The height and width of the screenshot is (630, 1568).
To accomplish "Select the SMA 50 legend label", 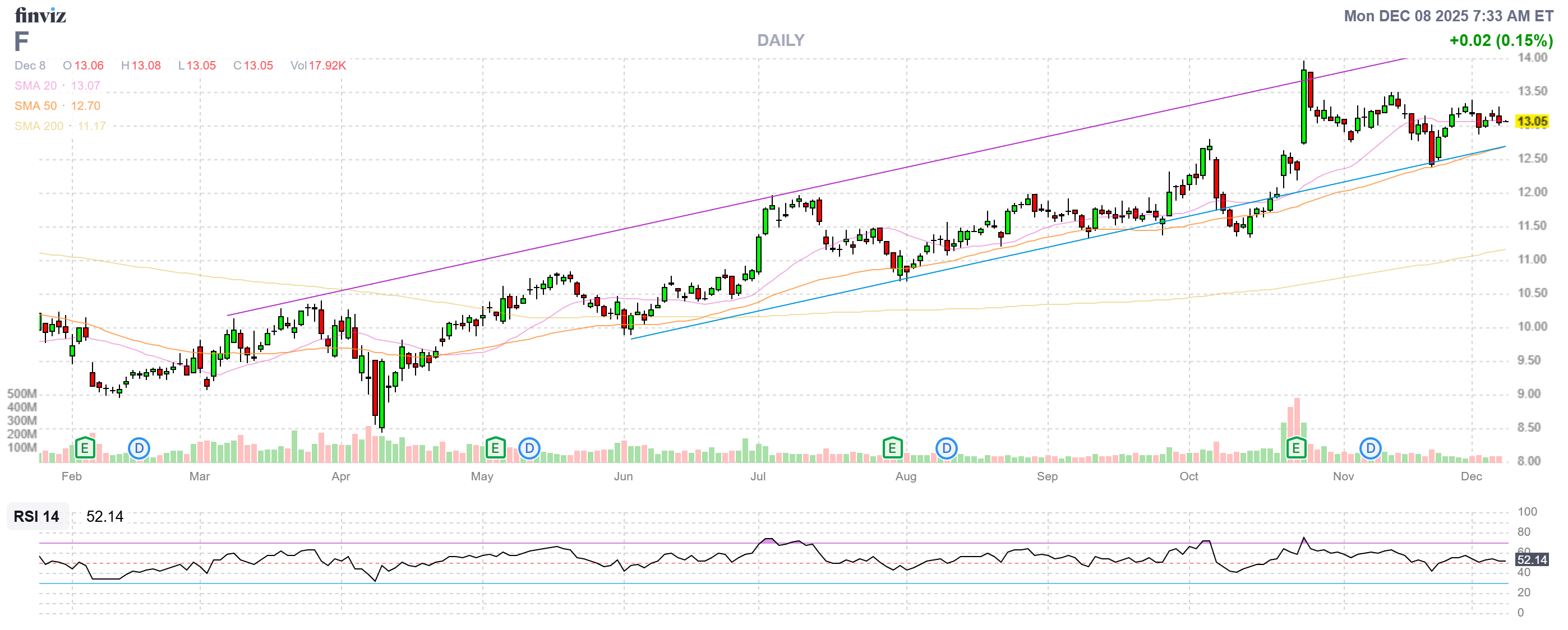I will pos(36,106).
